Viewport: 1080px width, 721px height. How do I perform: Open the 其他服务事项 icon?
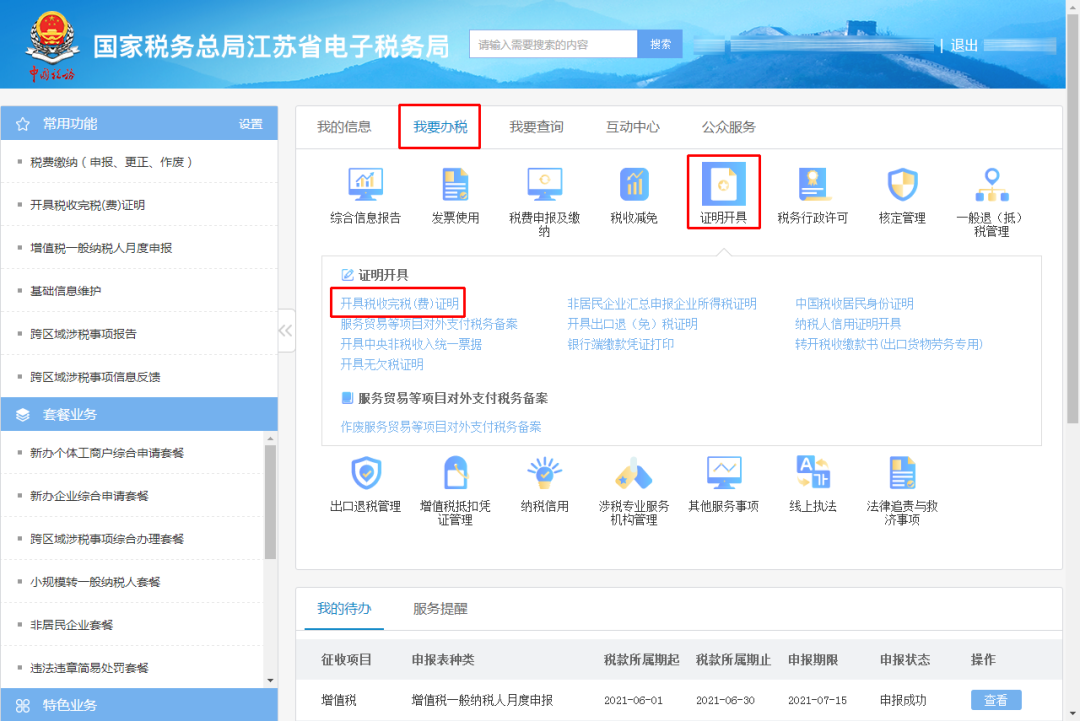[723, 473]
